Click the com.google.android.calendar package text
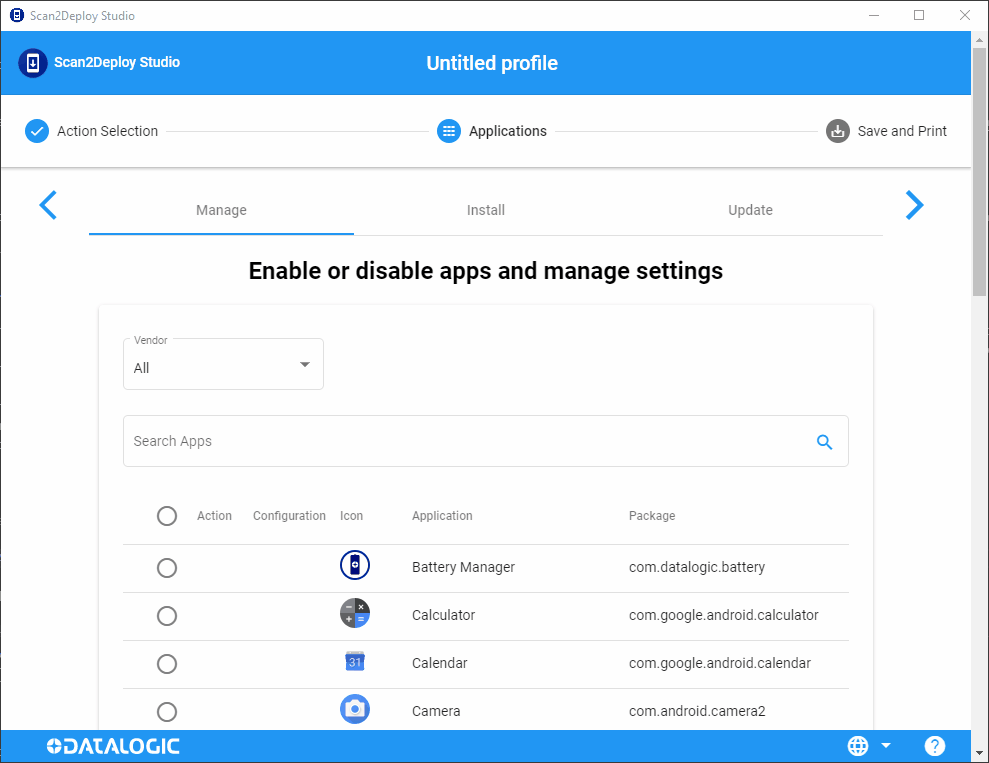 [x=720, y=663]
